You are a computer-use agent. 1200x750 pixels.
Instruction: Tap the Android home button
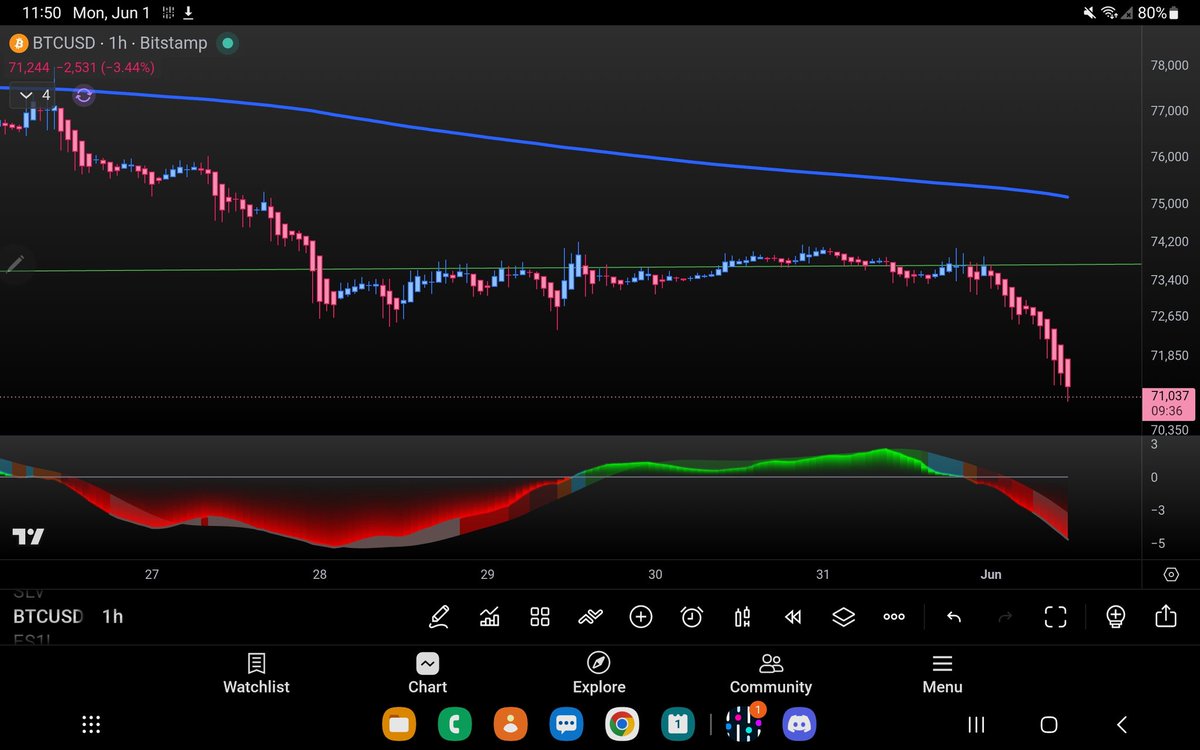[1049, 725]
